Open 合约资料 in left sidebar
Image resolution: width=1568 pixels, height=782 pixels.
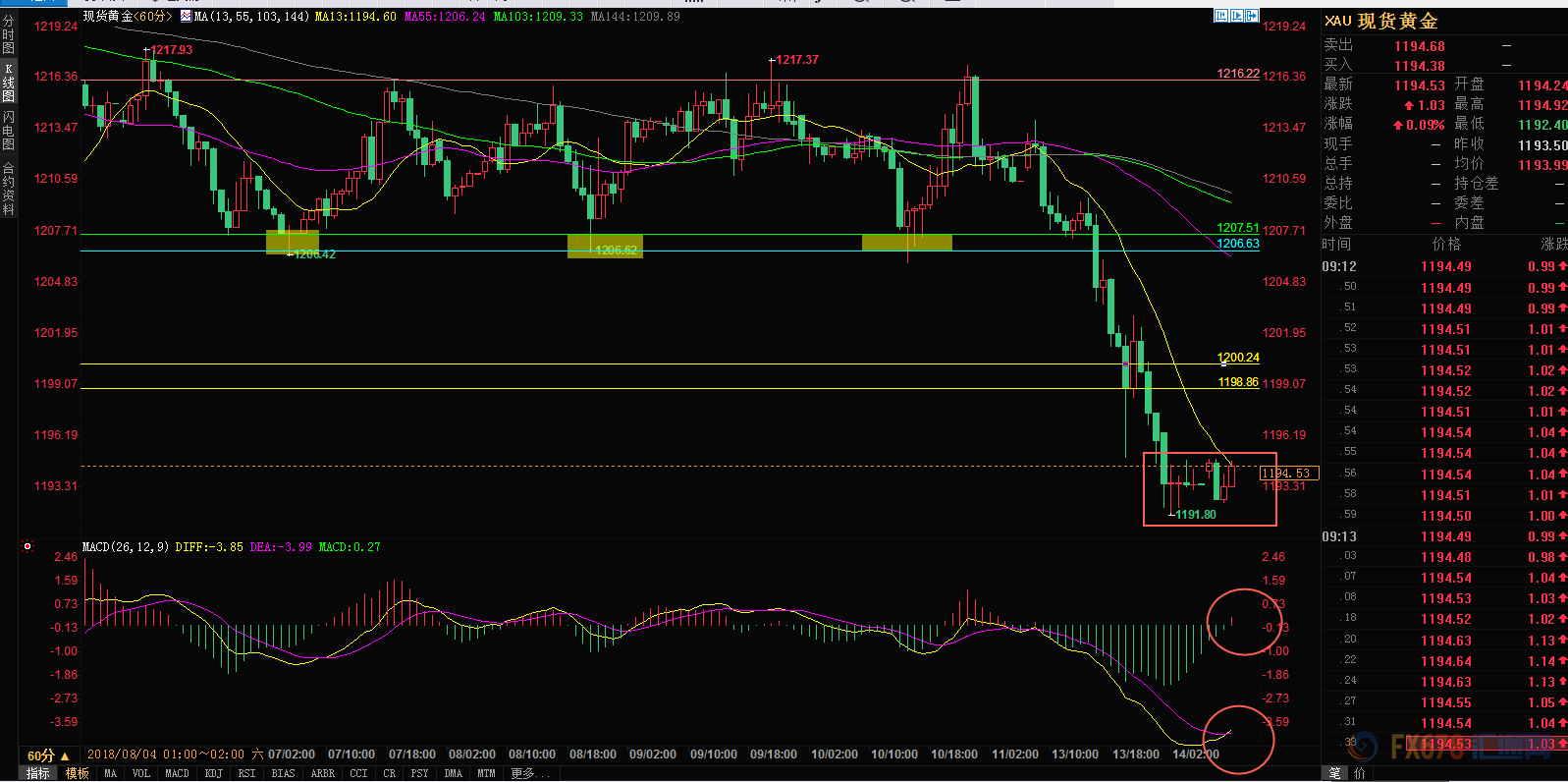click(x=9, y=189)
